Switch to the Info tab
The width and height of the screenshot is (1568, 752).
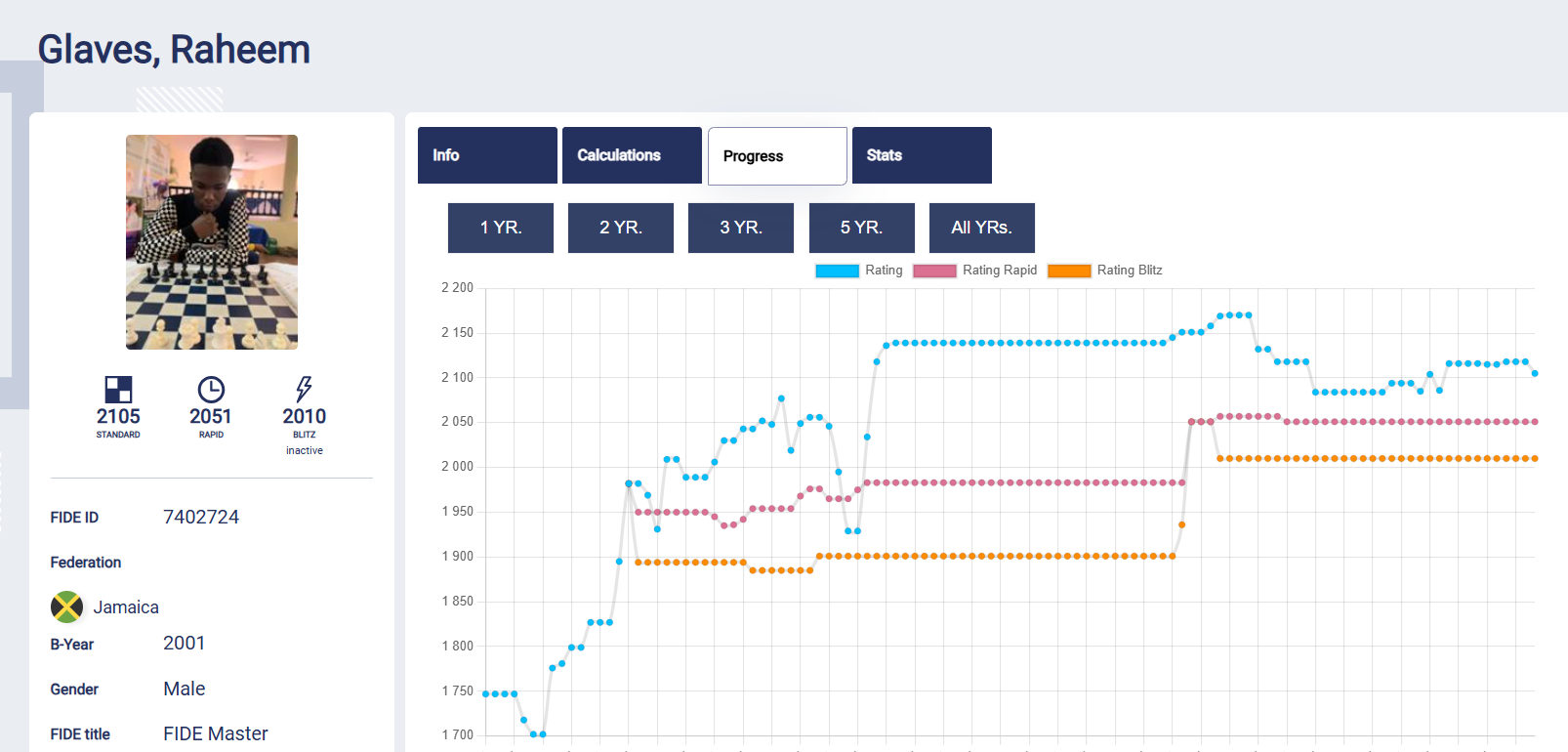[487, 155]
